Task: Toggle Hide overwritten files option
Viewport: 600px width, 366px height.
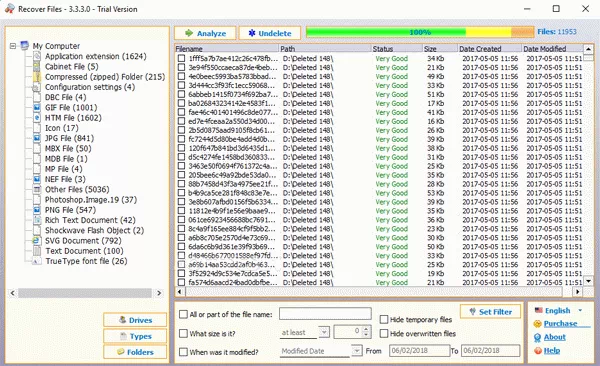Action: [384, 333]
